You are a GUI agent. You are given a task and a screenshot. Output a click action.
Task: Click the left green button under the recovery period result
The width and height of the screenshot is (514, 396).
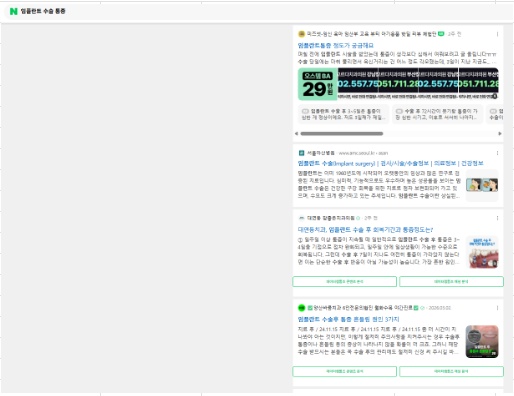click(344, 282)
